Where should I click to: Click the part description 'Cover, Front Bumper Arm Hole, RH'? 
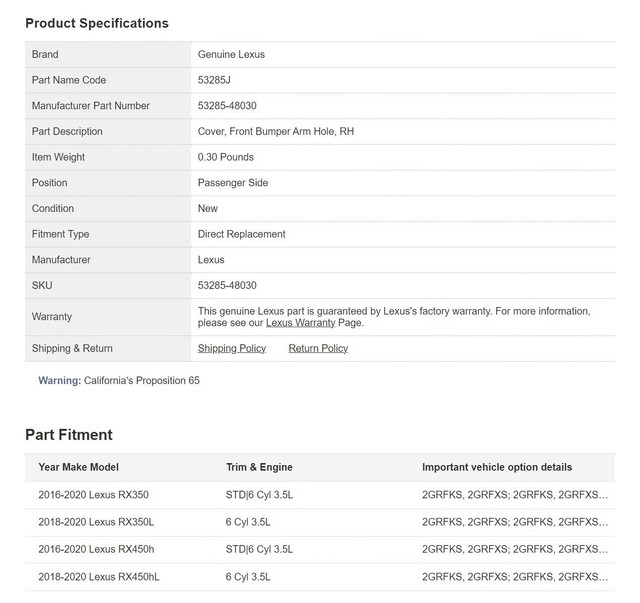[276, 131]
